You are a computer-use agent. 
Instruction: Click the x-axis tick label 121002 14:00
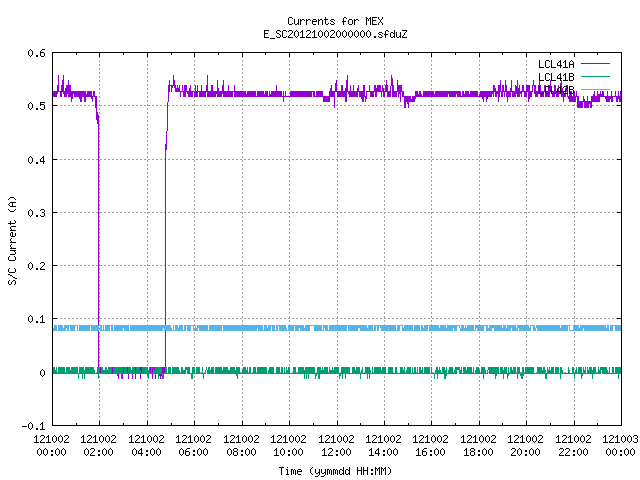tap(383, 445)
